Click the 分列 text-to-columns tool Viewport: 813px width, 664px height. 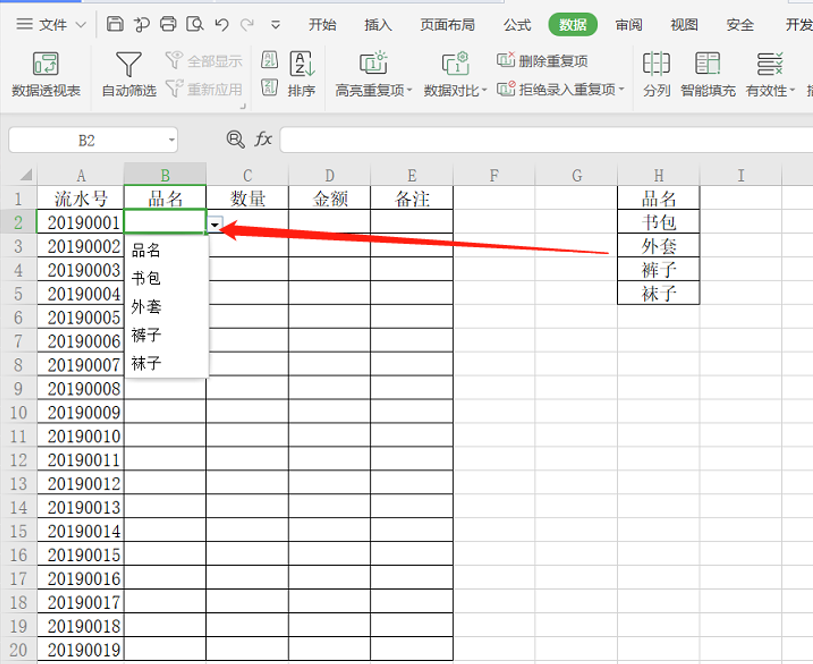(656, 75)
